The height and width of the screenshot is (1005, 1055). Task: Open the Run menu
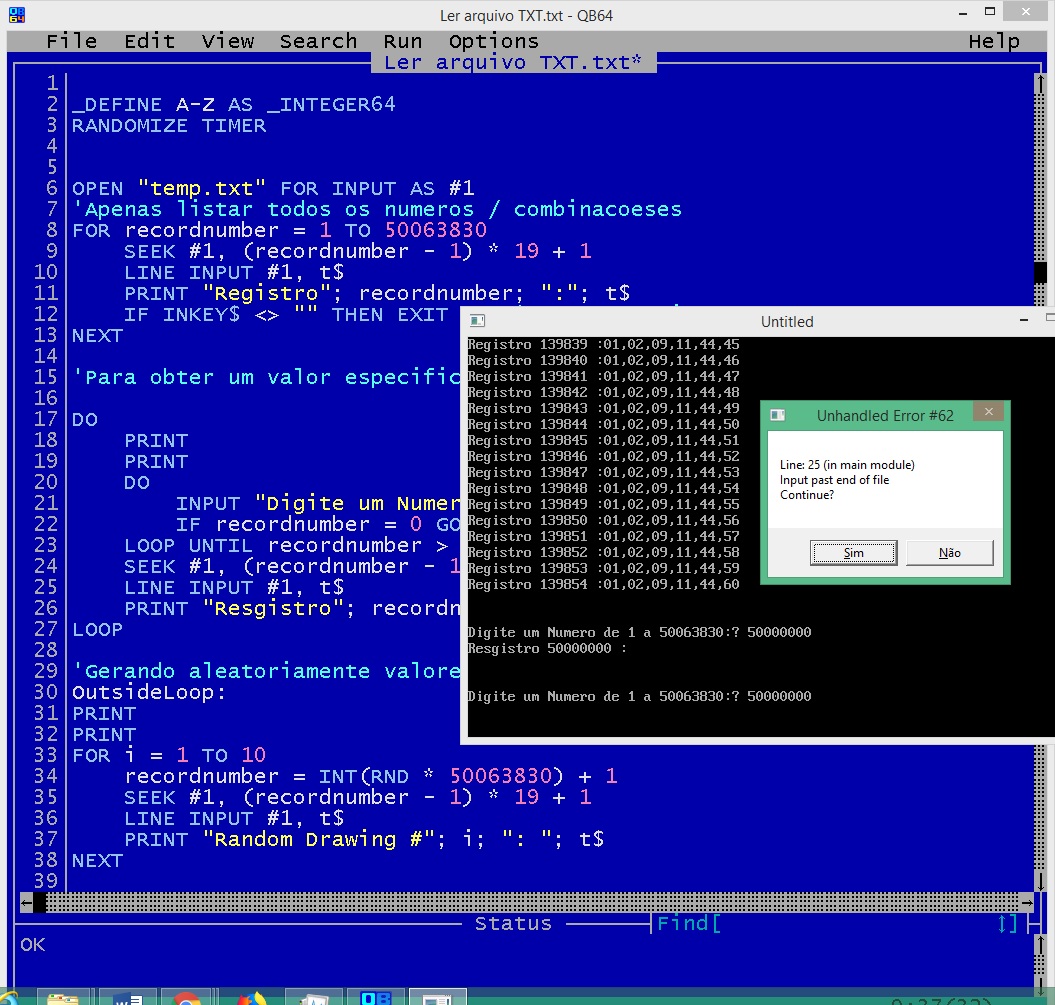click(x=403, y=41)
